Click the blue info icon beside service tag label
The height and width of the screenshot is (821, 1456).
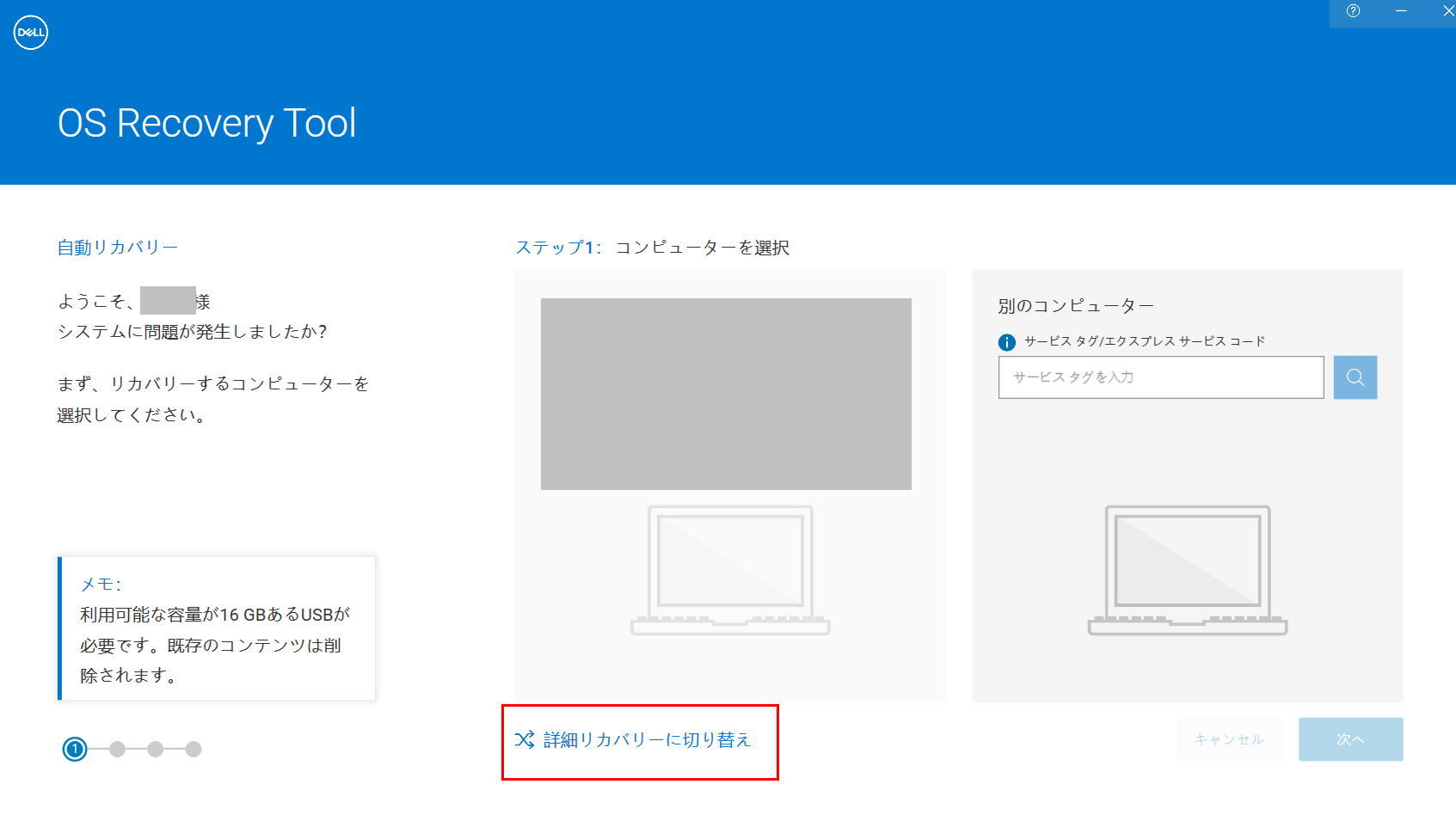coord(1007,342)
